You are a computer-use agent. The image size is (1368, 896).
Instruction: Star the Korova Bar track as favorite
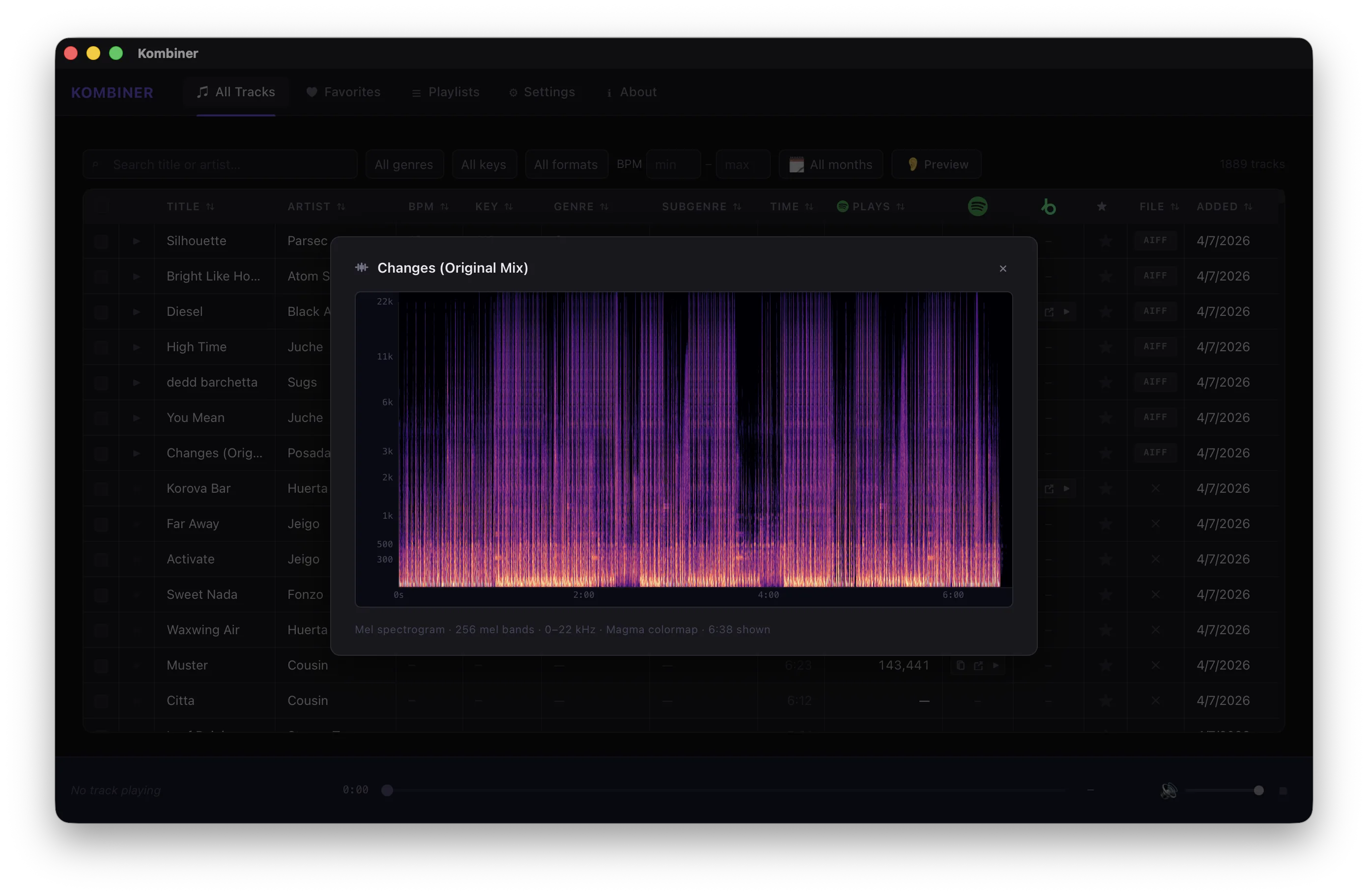[x=1105, y=488]
